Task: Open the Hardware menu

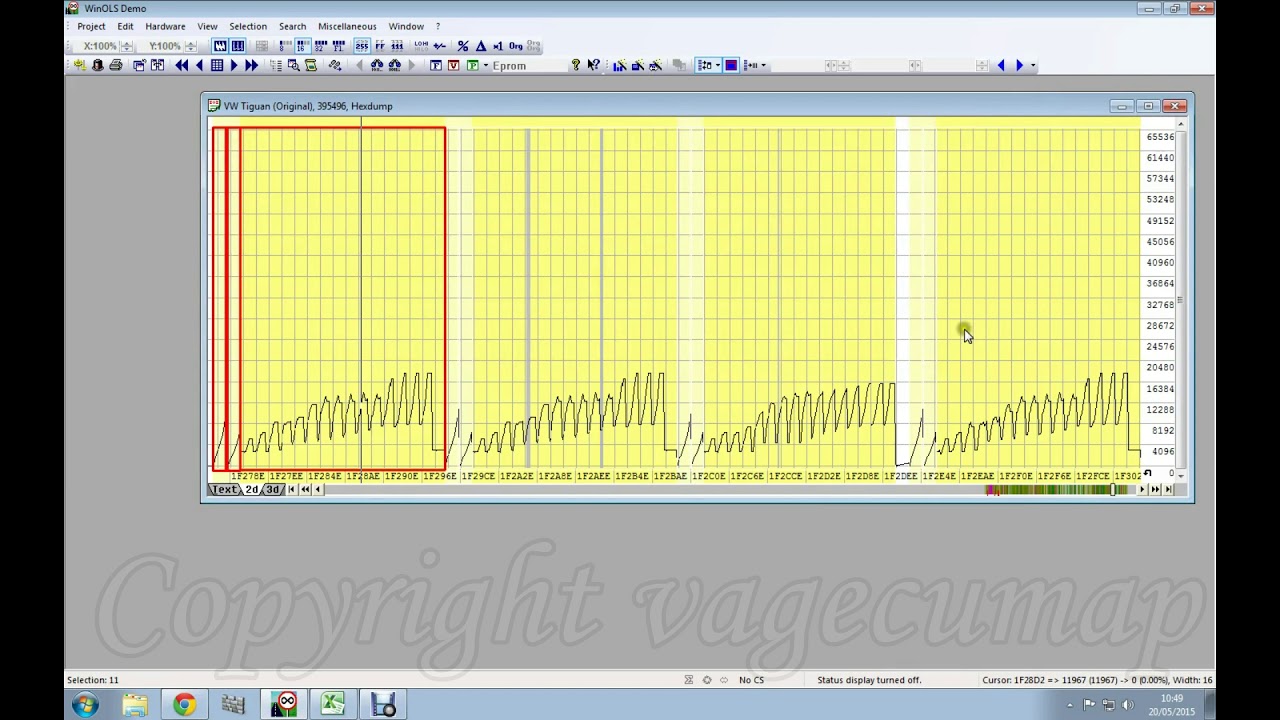Action: tap(165, 26)
